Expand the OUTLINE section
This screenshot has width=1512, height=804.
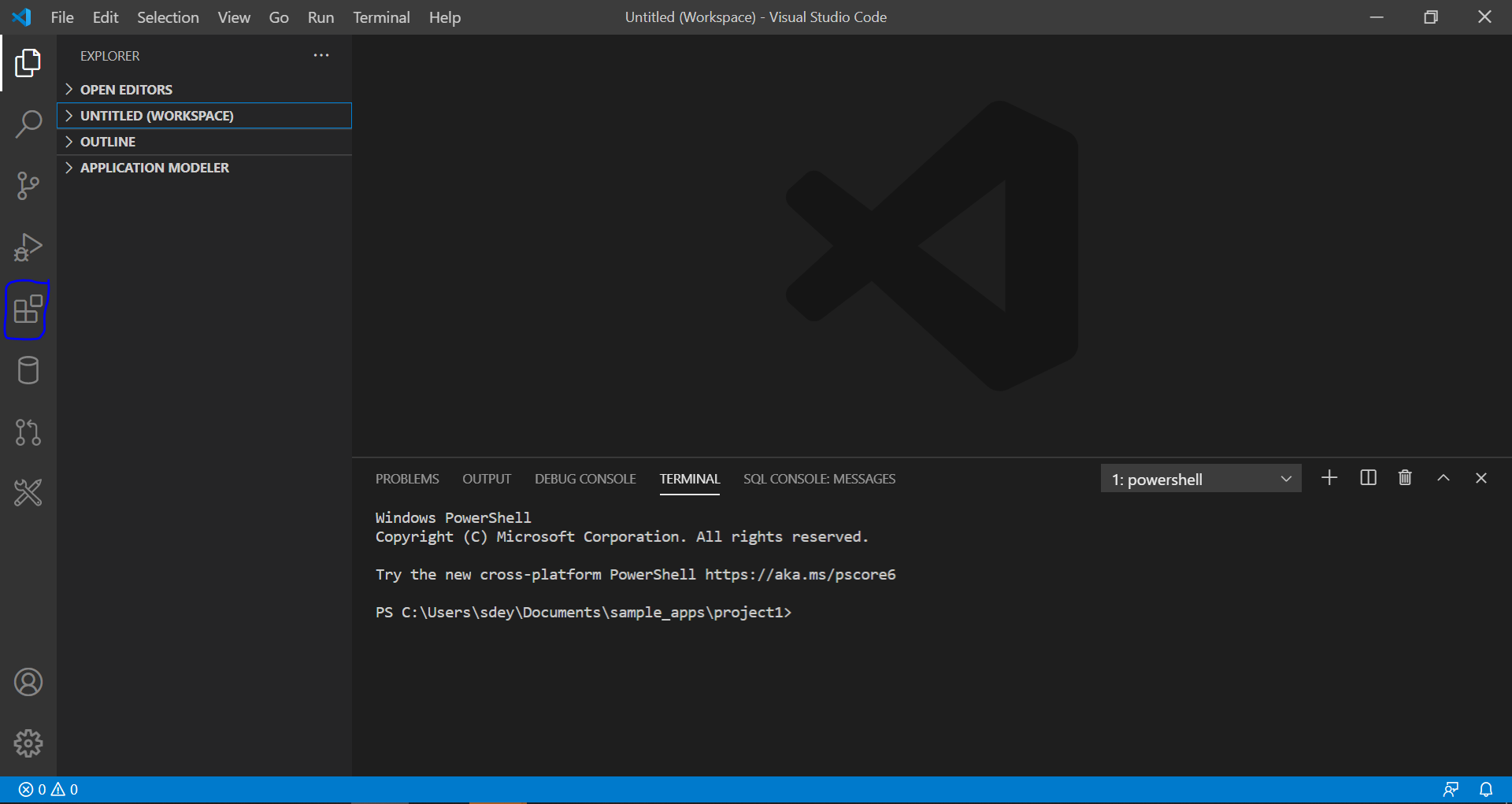109,142
